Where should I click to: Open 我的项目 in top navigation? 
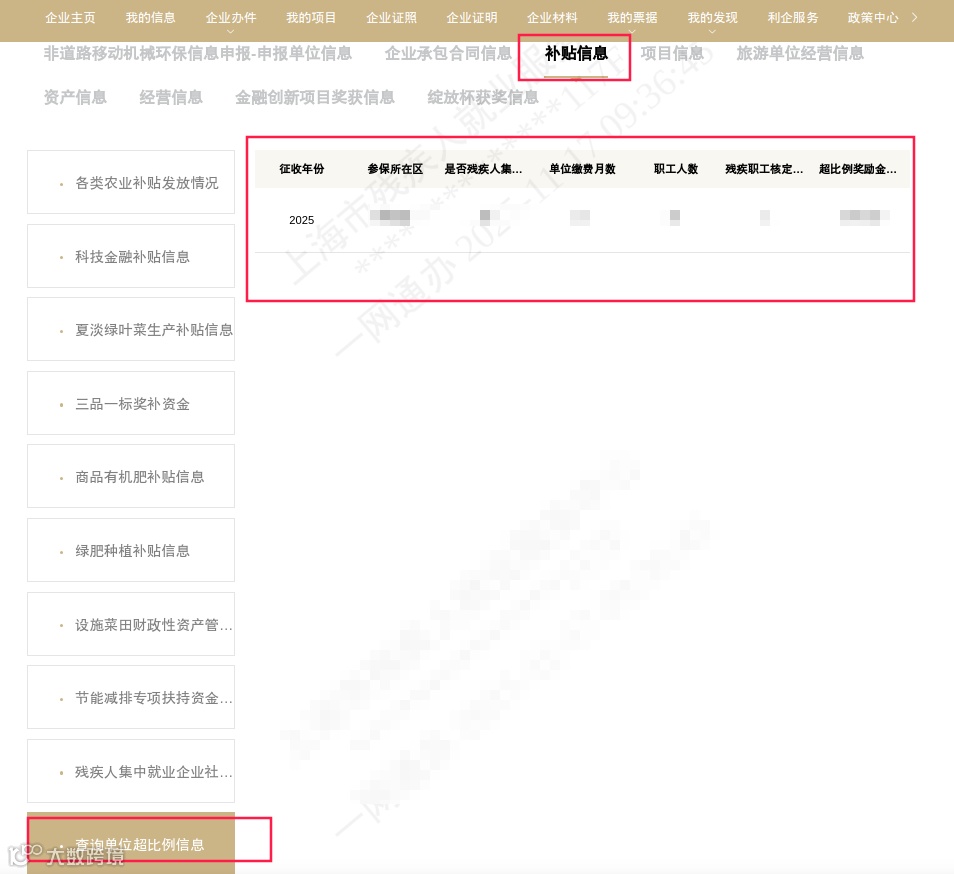pos(311,18)
